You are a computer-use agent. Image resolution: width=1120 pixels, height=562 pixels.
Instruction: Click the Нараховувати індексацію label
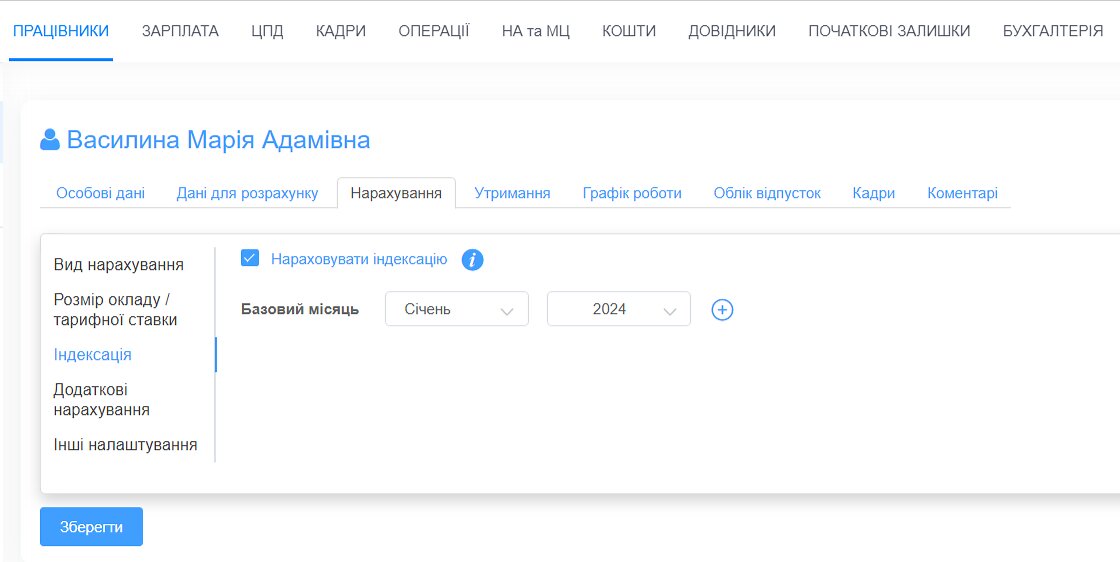[359, 259]
